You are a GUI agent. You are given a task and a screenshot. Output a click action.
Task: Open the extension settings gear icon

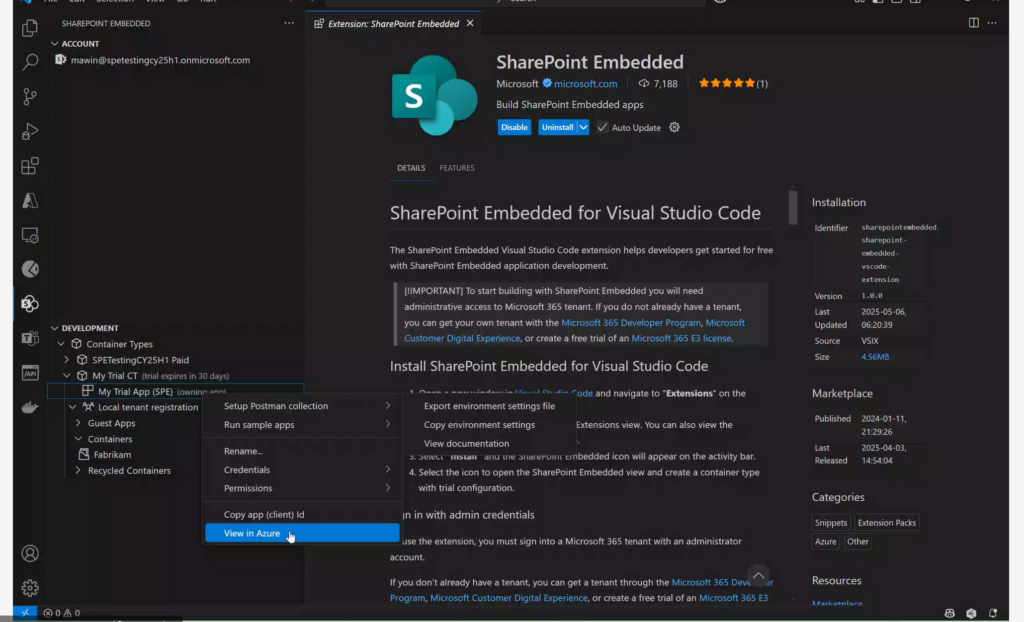pos(675,127)
